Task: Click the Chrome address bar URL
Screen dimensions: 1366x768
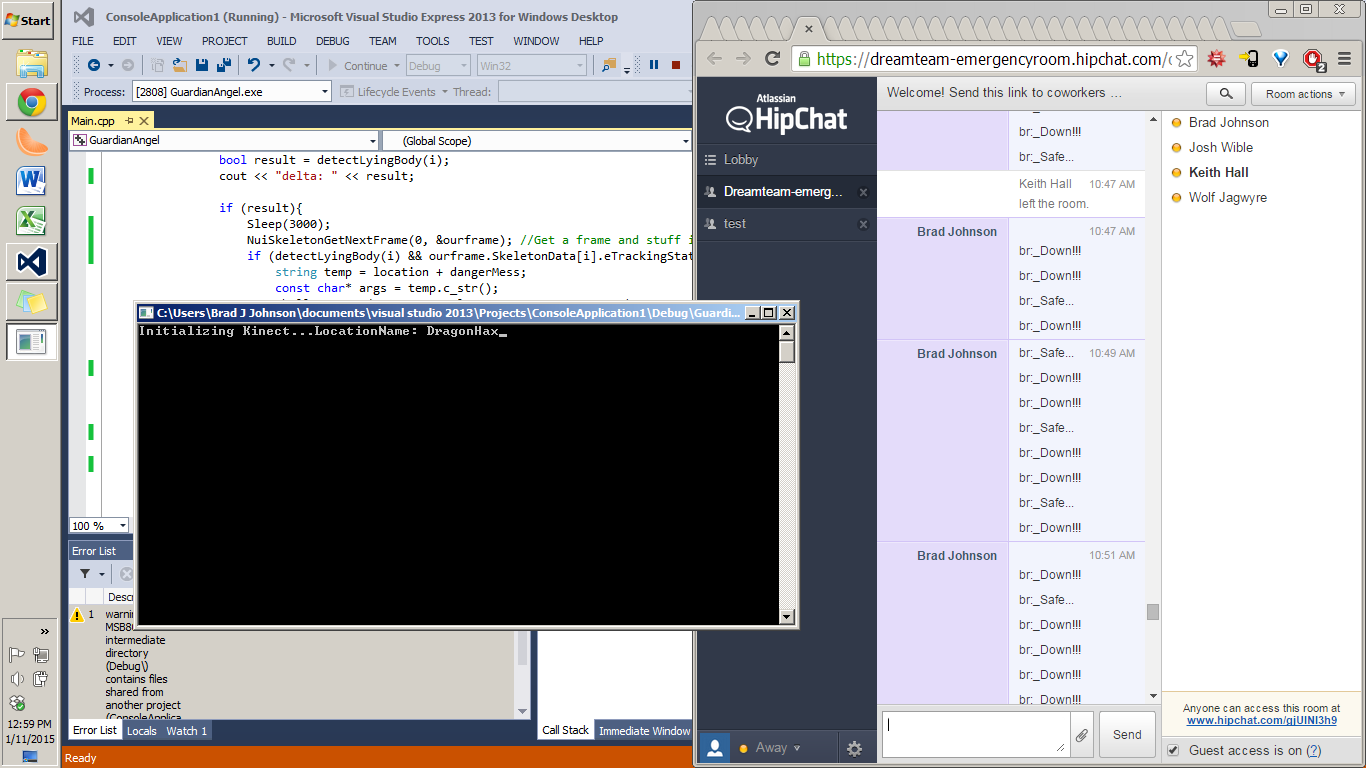Action: click(x=994, y=59)
